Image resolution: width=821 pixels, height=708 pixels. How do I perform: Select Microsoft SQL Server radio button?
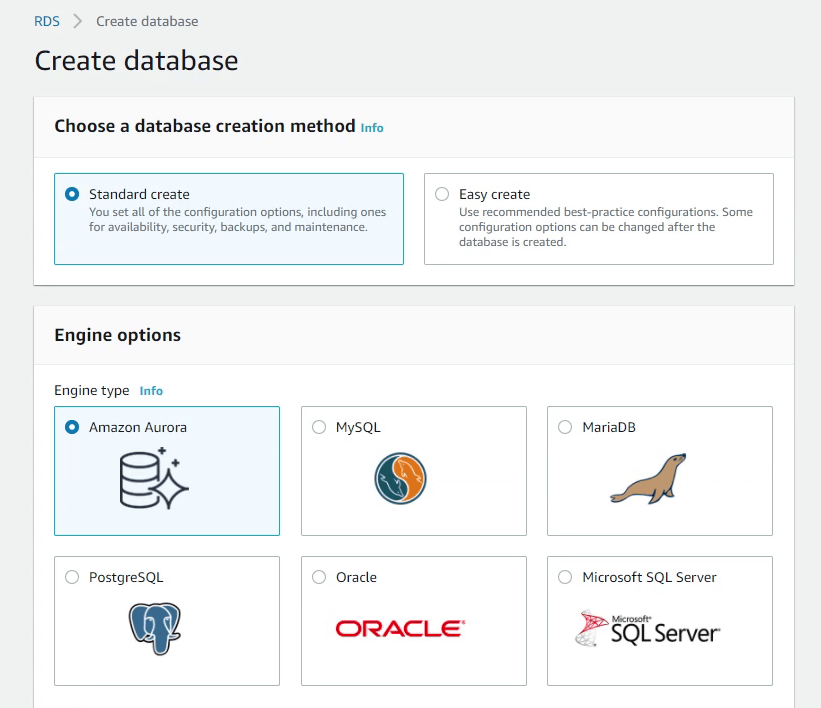565,577
